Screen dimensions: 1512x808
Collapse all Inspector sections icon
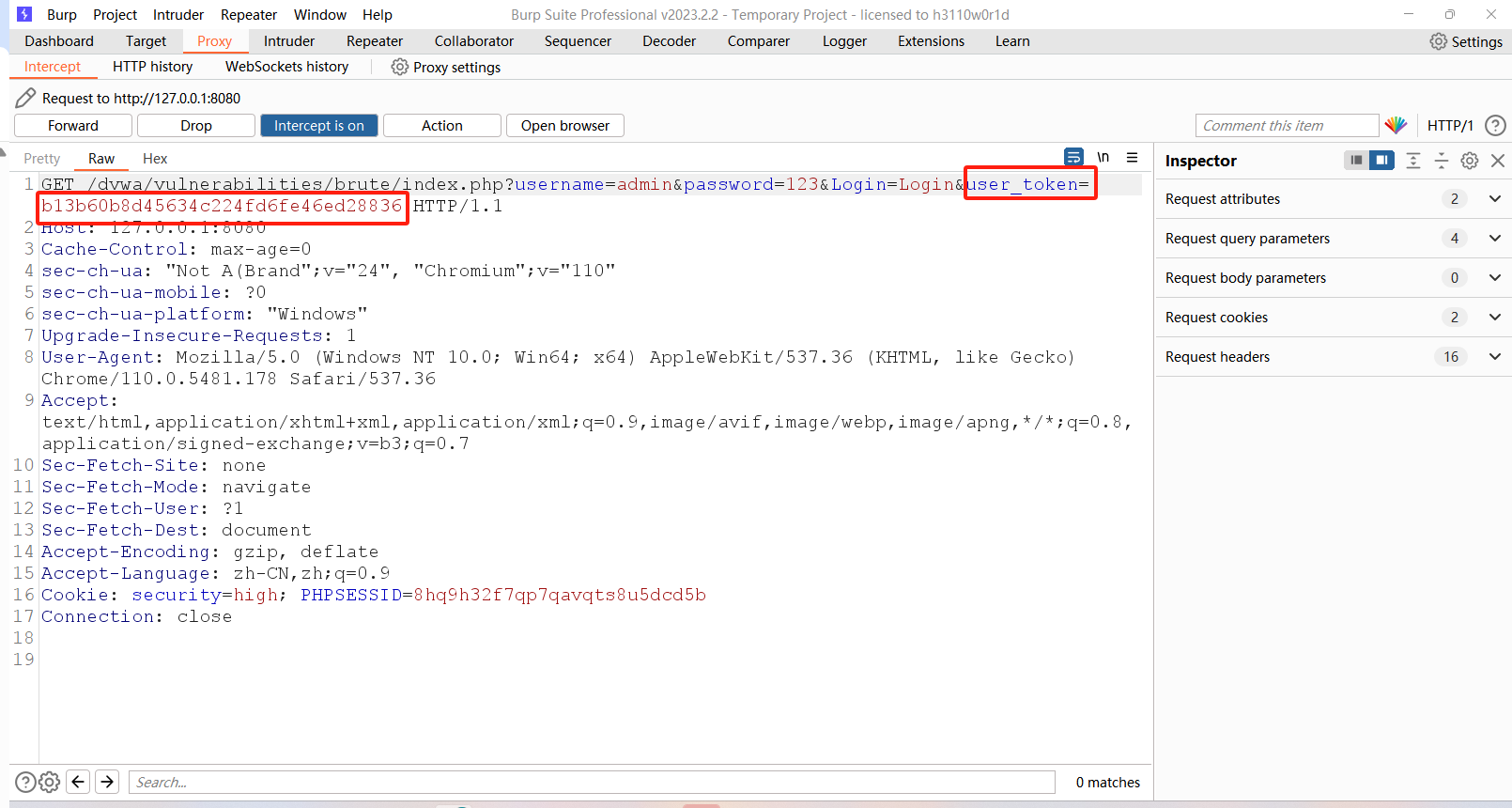point(1442,161)
